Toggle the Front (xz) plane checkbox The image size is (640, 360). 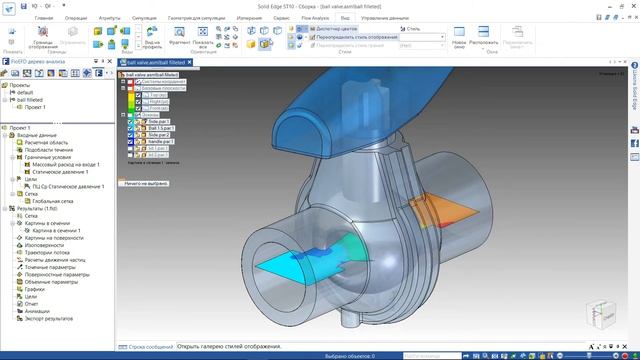(138, 108)
